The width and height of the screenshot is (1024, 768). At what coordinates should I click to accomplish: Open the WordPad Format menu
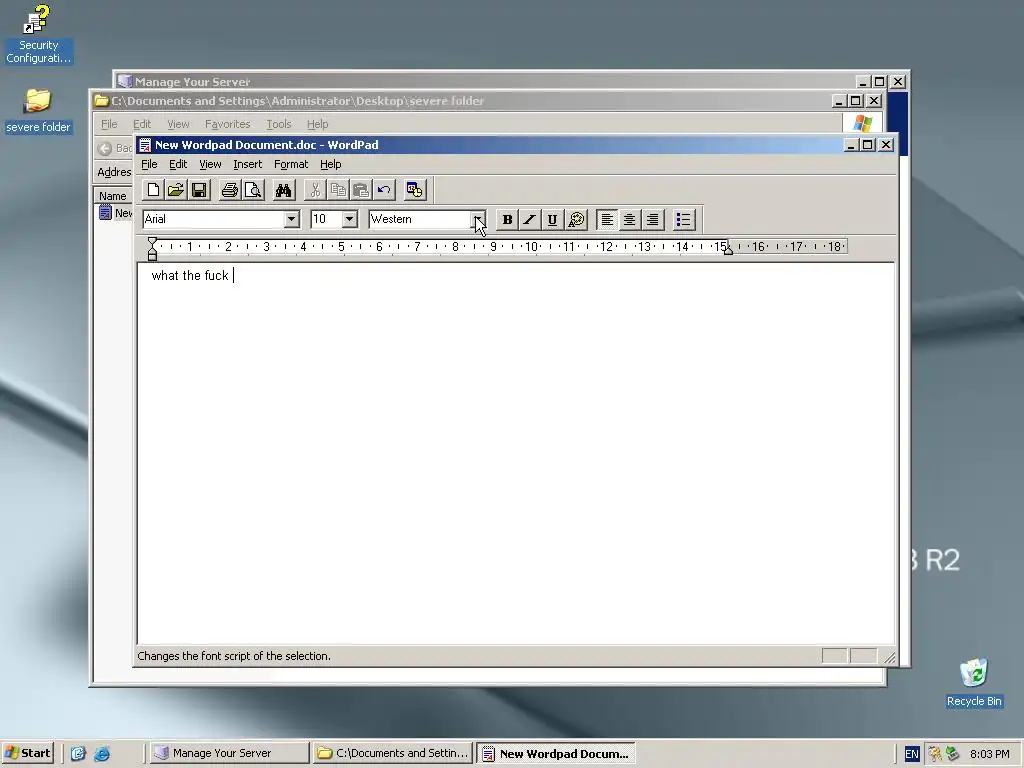[x=291, y=165]
